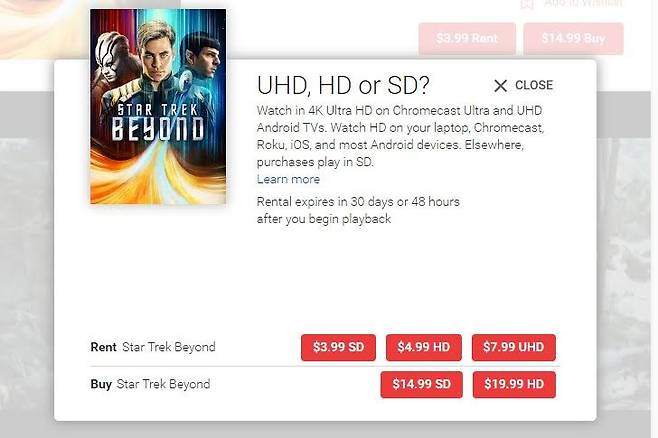
Task: Buy for $14.99 in SD
Action: tap(422, 384)
